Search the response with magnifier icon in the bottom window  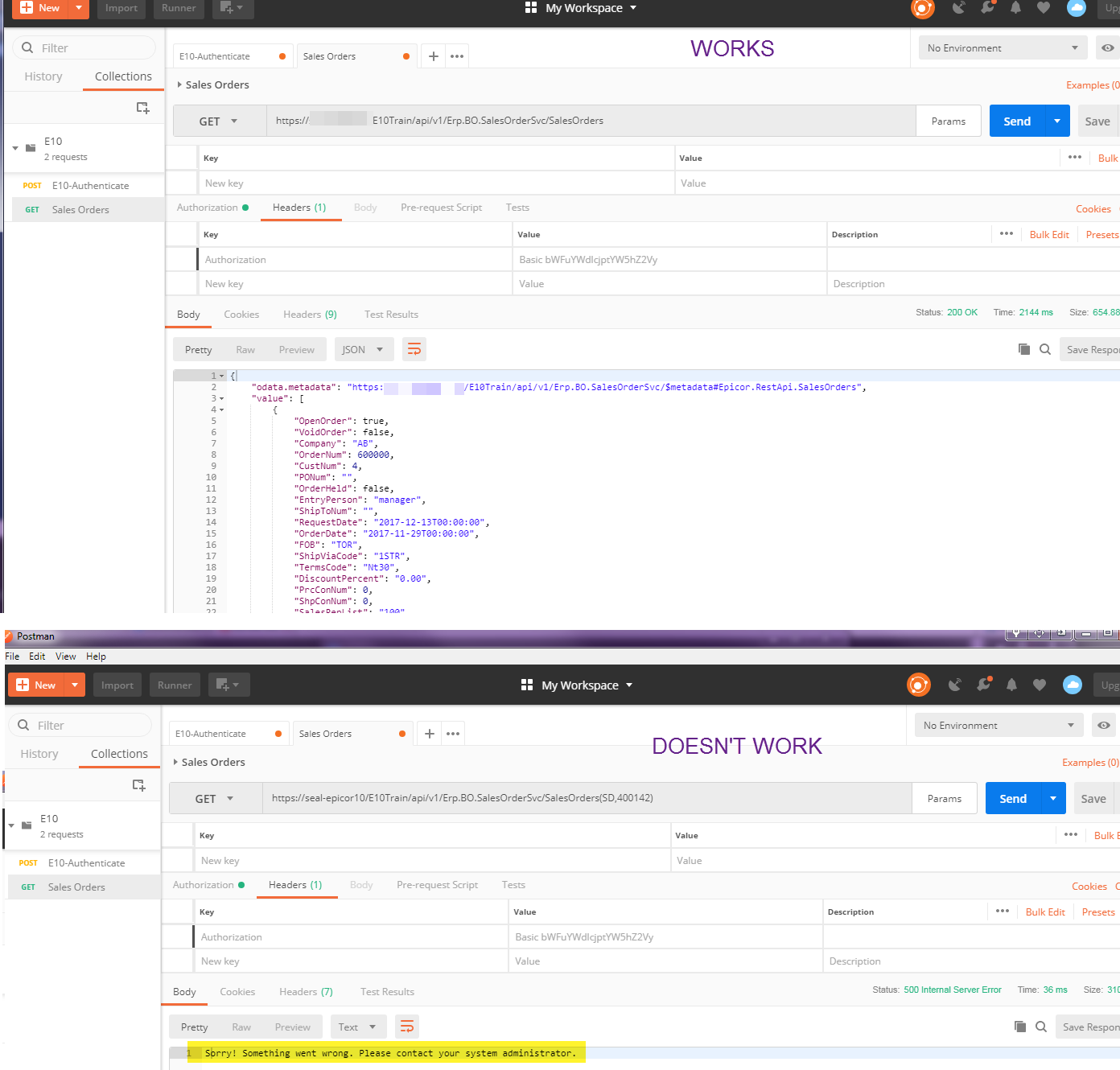(x=1041, y=1027)
